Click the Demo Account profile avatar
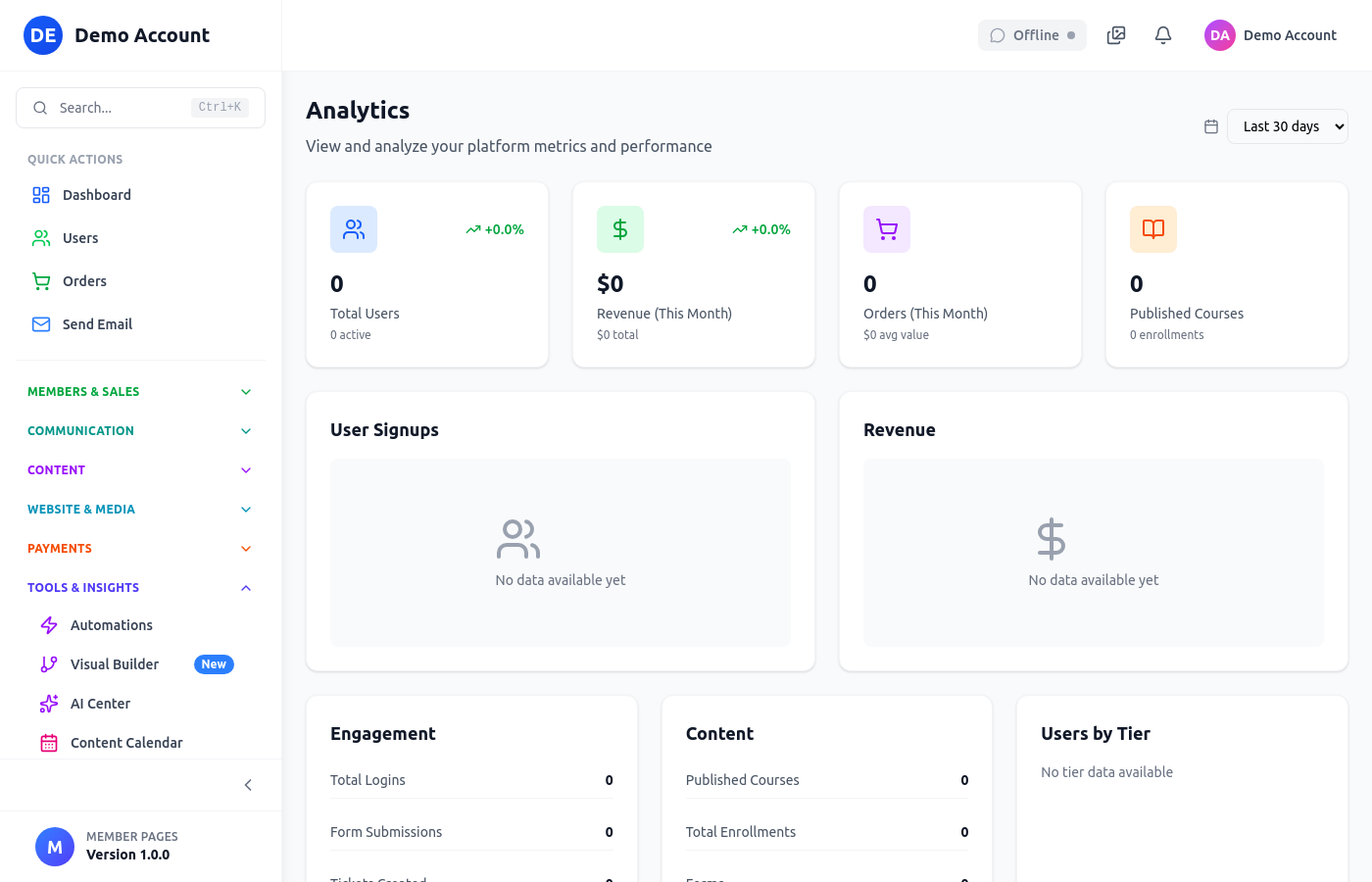The height and width of the screenshot is (882, 1372). coord(1219,34)
